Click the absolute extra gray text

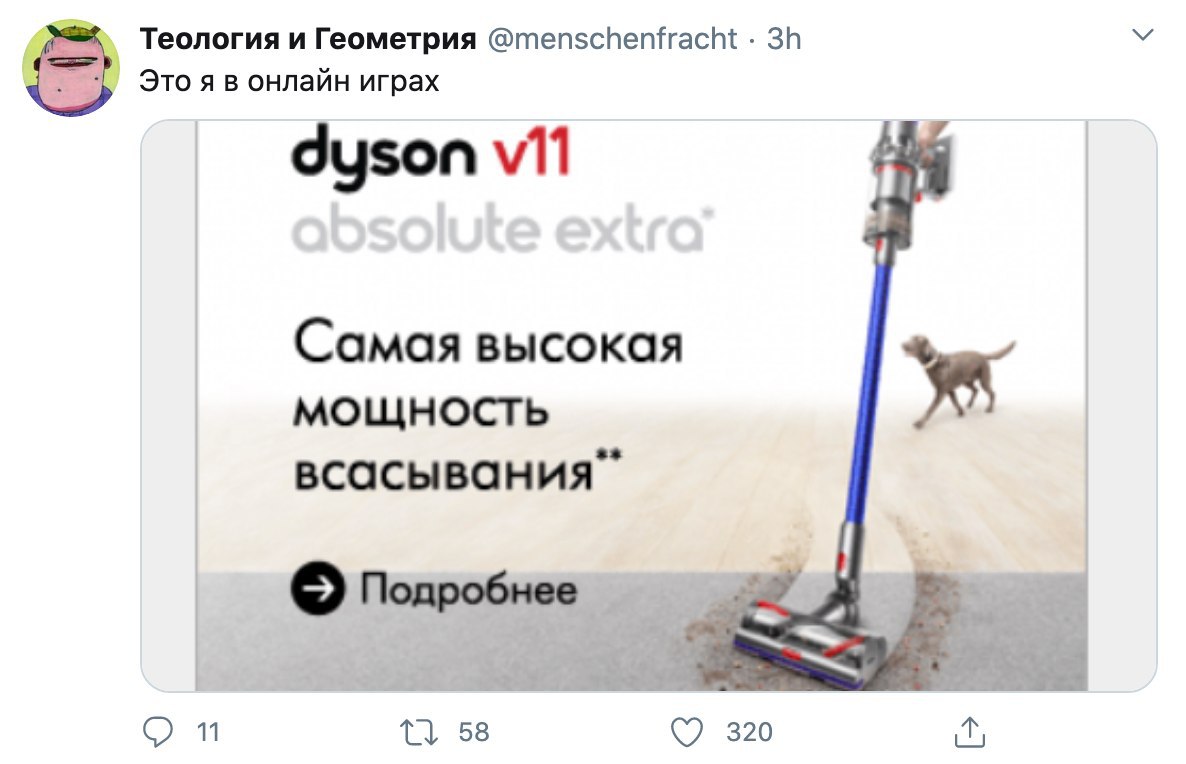click(x=503, y=229)
